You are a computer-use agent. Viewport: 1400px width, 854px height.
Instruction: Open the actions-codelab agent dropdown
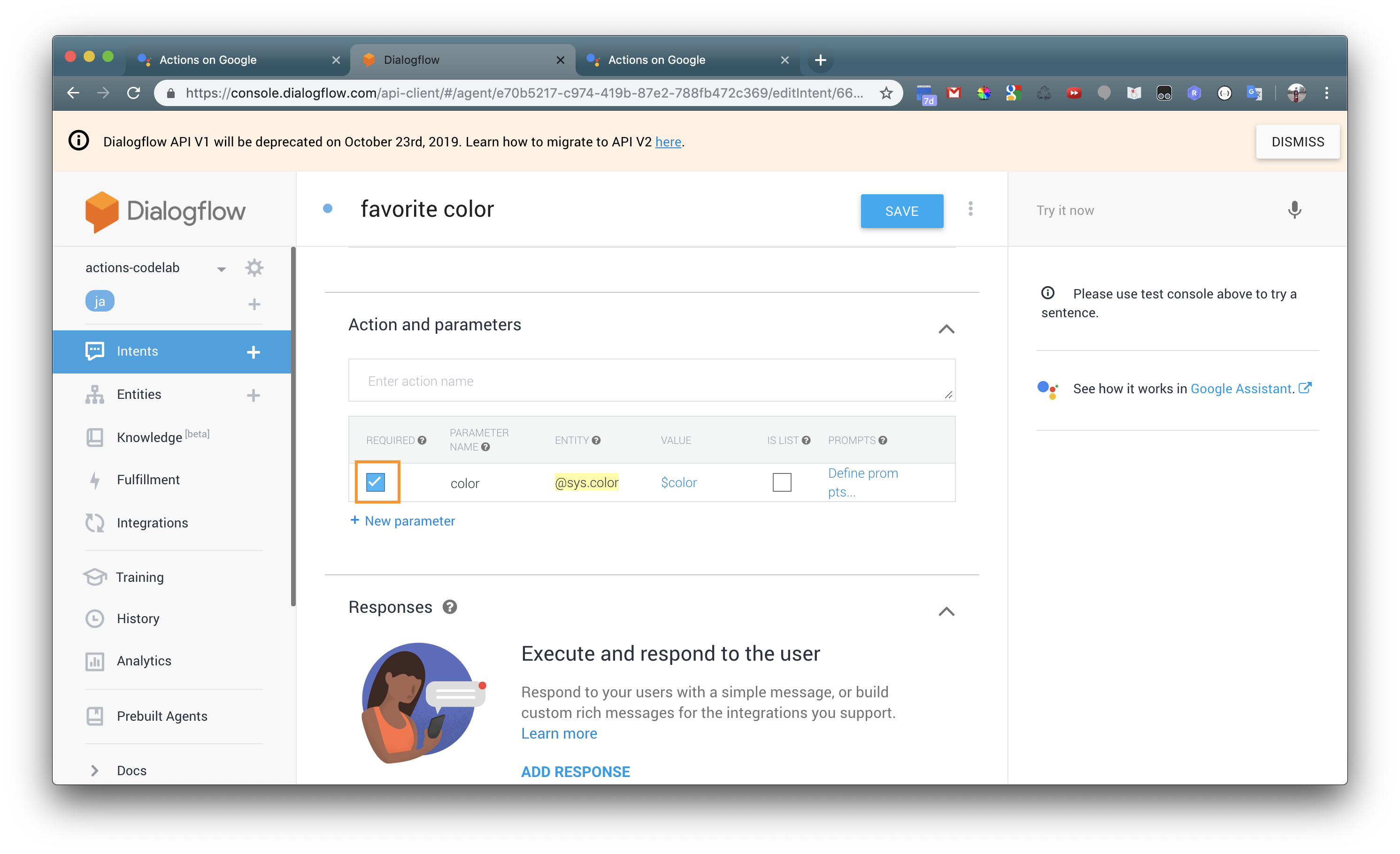221,268
